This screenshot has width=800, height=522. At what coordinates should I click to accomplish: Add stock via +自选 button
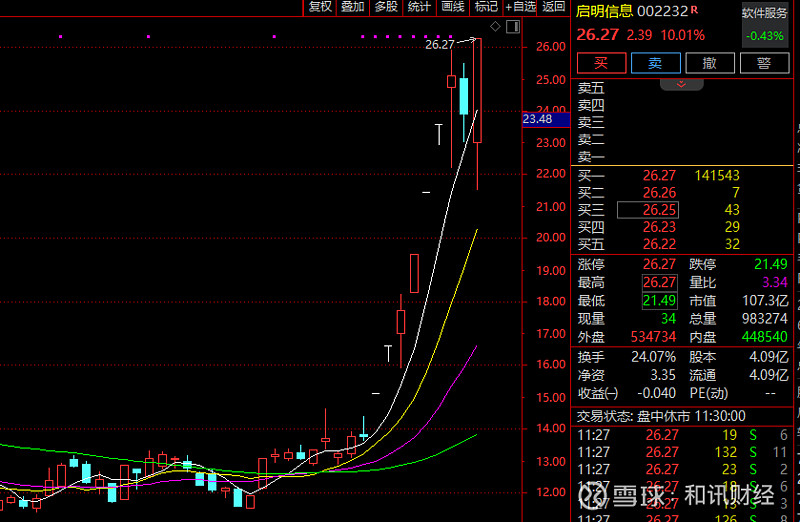coord(521,7)
